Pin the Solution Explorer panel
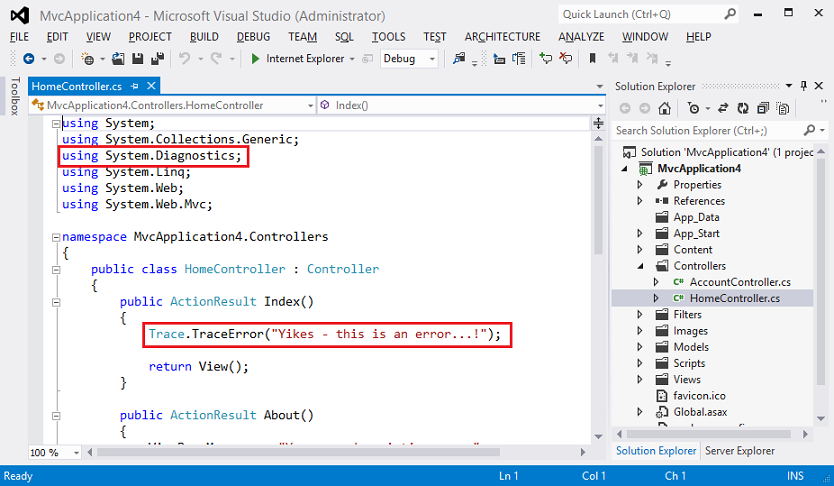 [804, 86]
